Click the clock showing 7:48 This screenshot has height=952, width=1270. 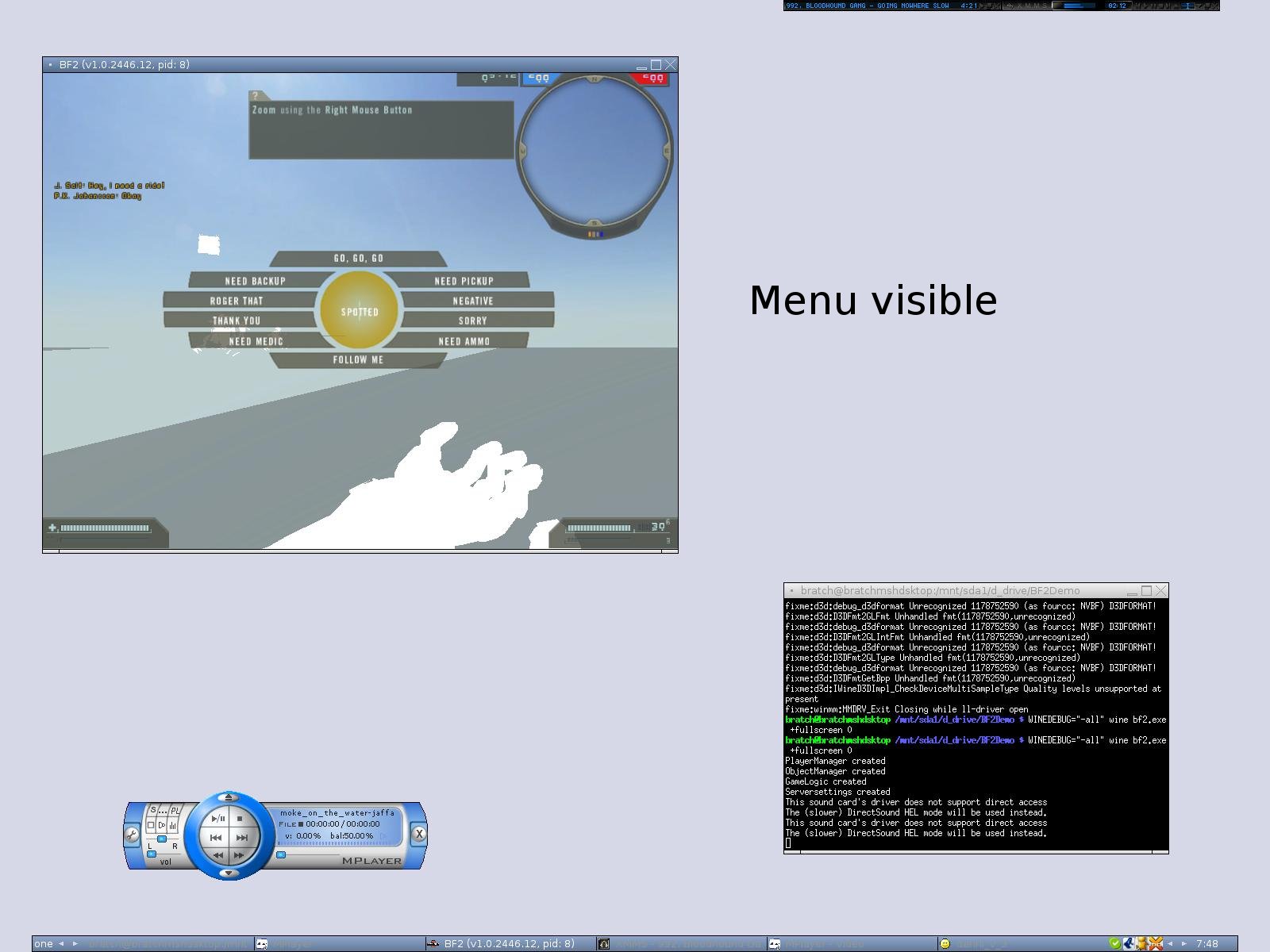pyautogui.click(x=1206, y=943)
